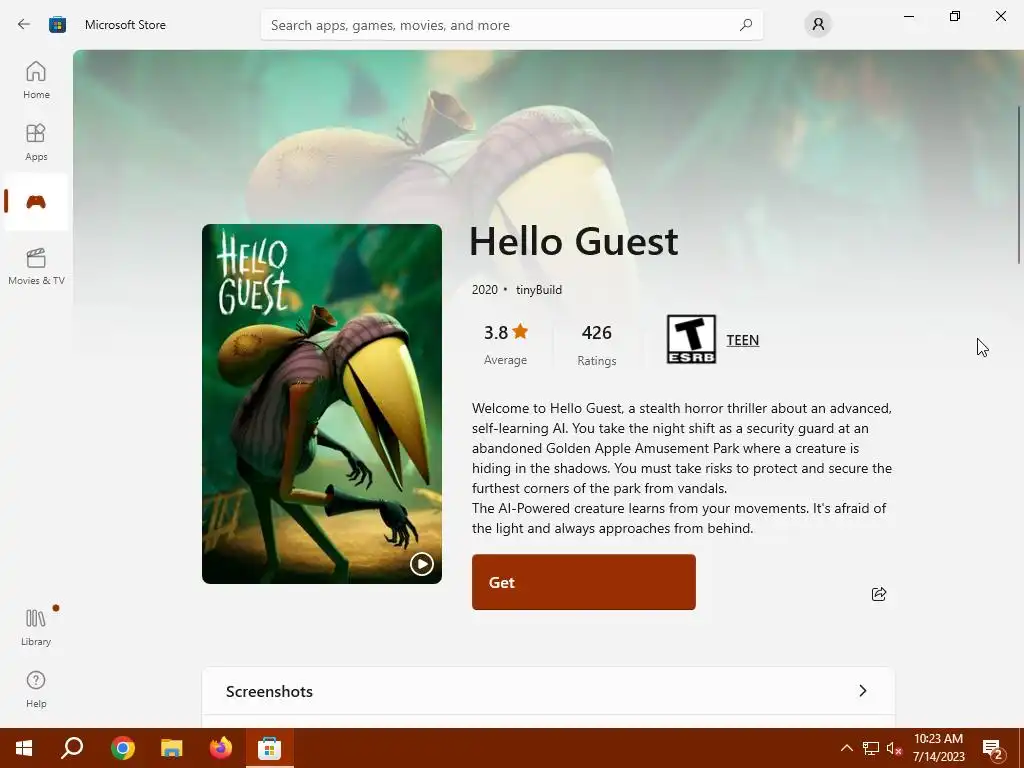Play trailer on Hello Guest poster

tap(422, 564)
